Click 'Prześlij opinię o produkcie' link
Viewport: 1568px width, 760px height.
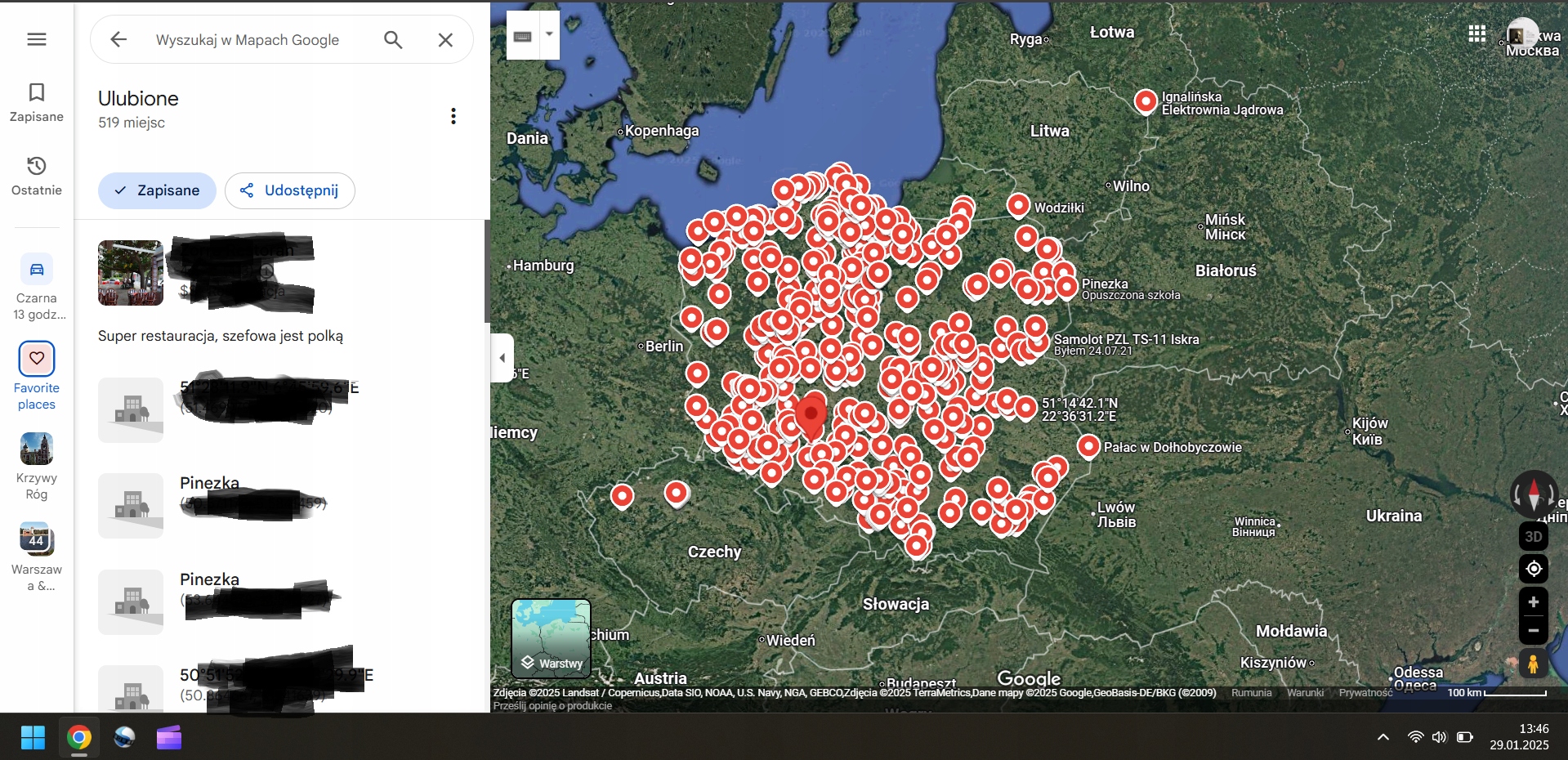pyautogui.click(x=552, y=706)
